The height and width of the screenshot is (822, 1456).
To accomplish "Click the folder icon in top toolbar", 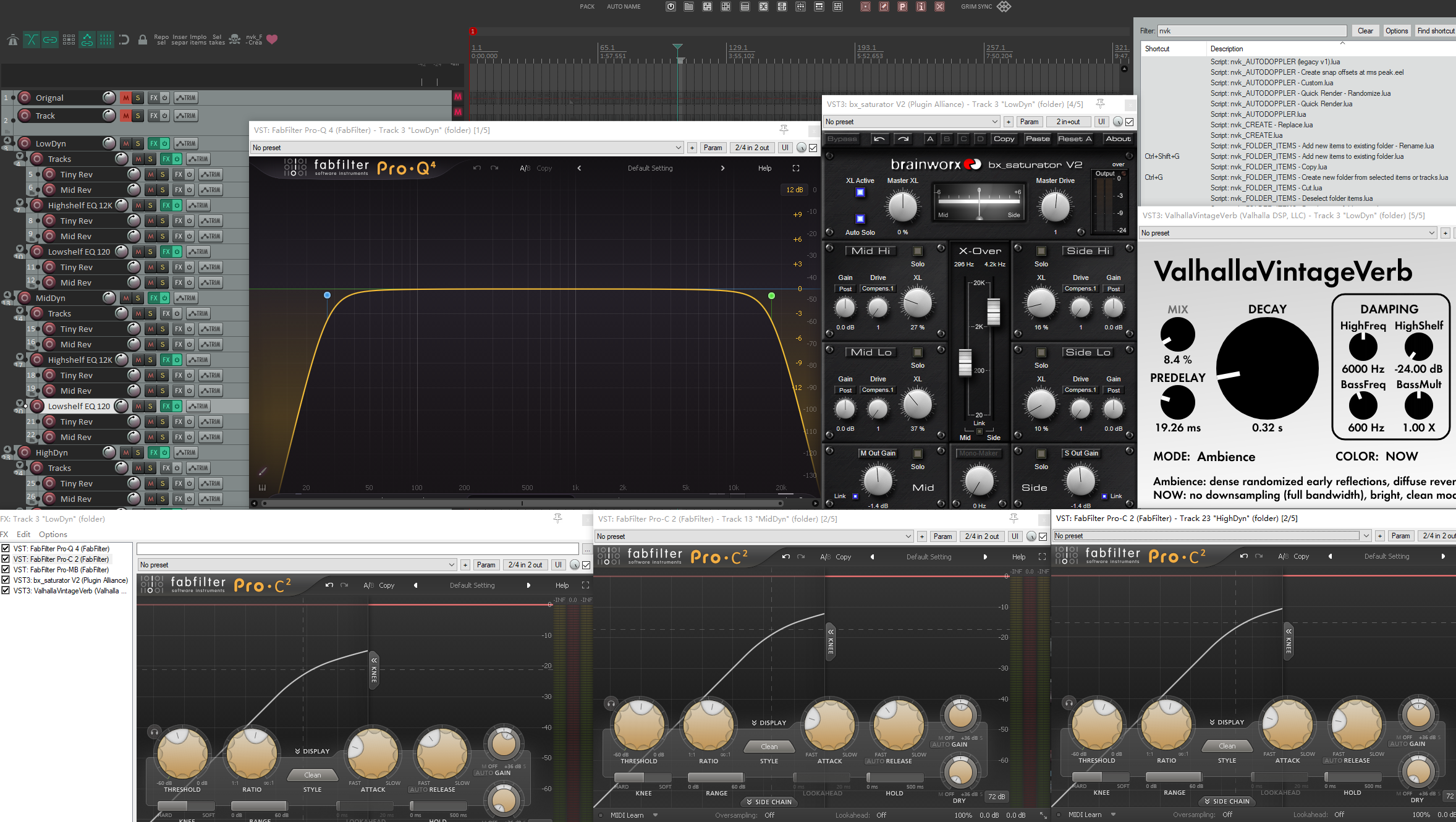I will (x=688, y=7).
